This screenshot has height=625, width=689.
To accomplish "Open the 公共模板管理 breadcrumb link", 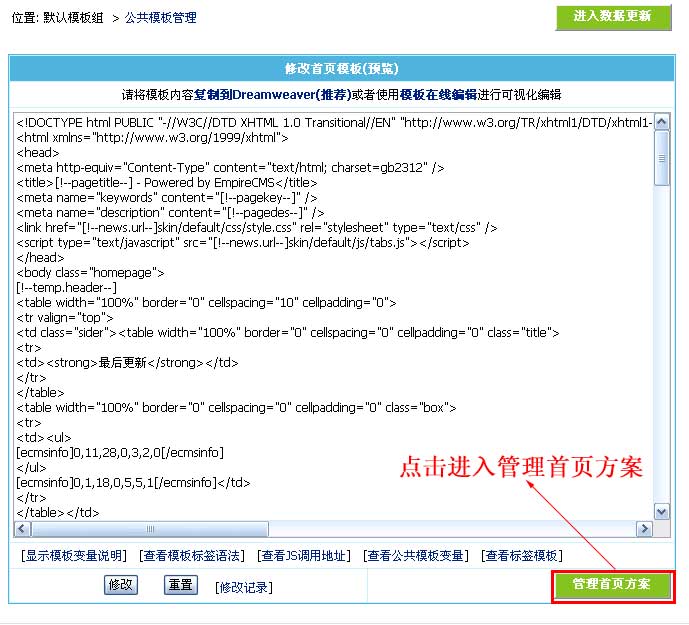I will [160, 18].
